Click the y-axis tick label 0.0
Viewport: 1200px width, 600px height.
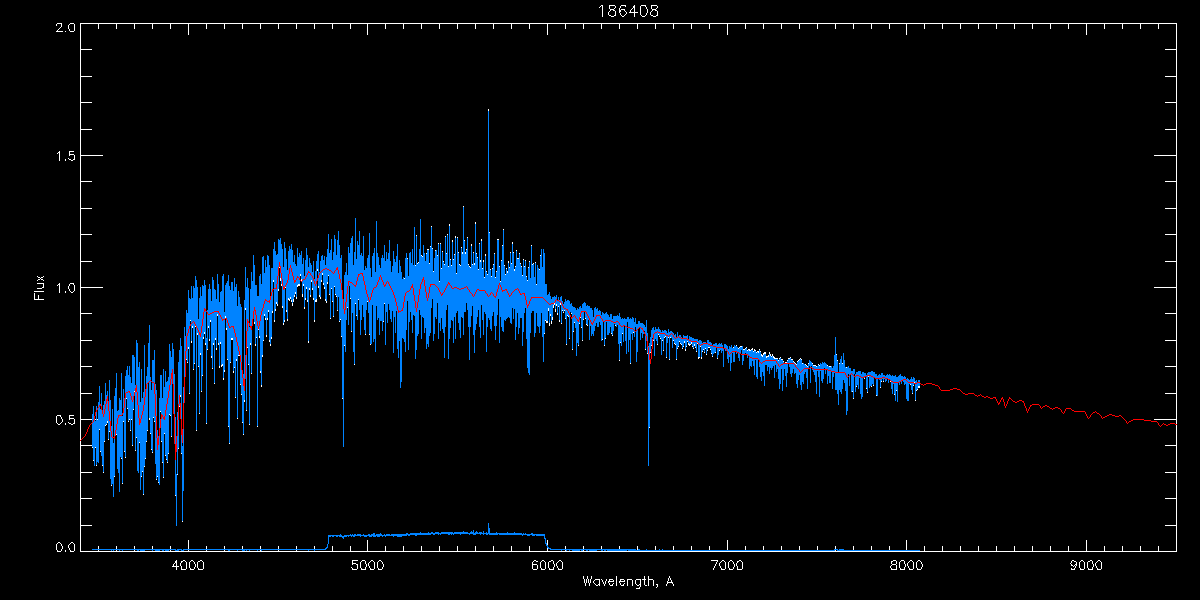65,547
